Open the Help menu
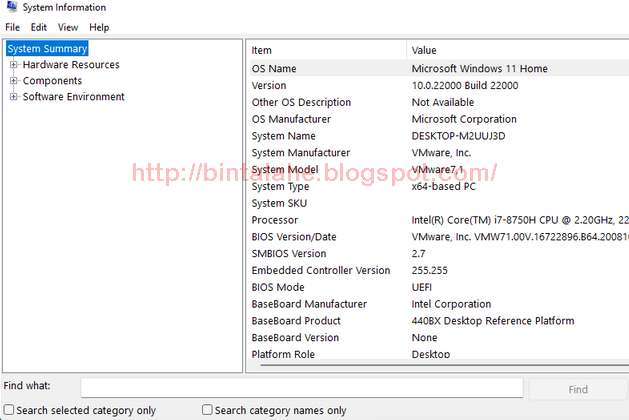The width and height of the screenshot is (629, 420). [99, 27]
